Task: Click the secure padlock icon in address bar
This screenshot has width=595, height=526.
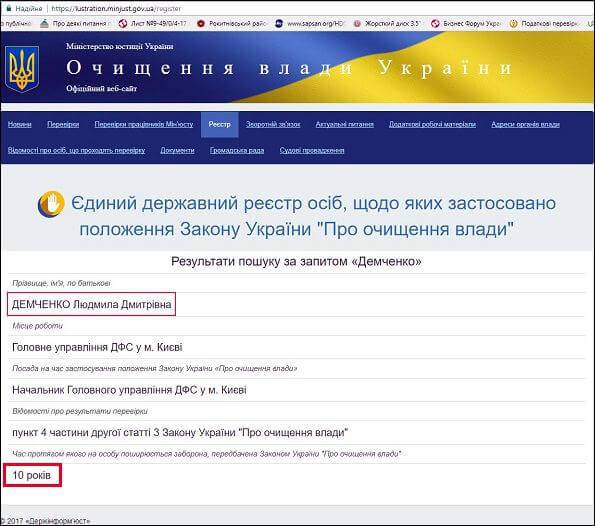Action: pyautogui.click(x=9, y=8)
